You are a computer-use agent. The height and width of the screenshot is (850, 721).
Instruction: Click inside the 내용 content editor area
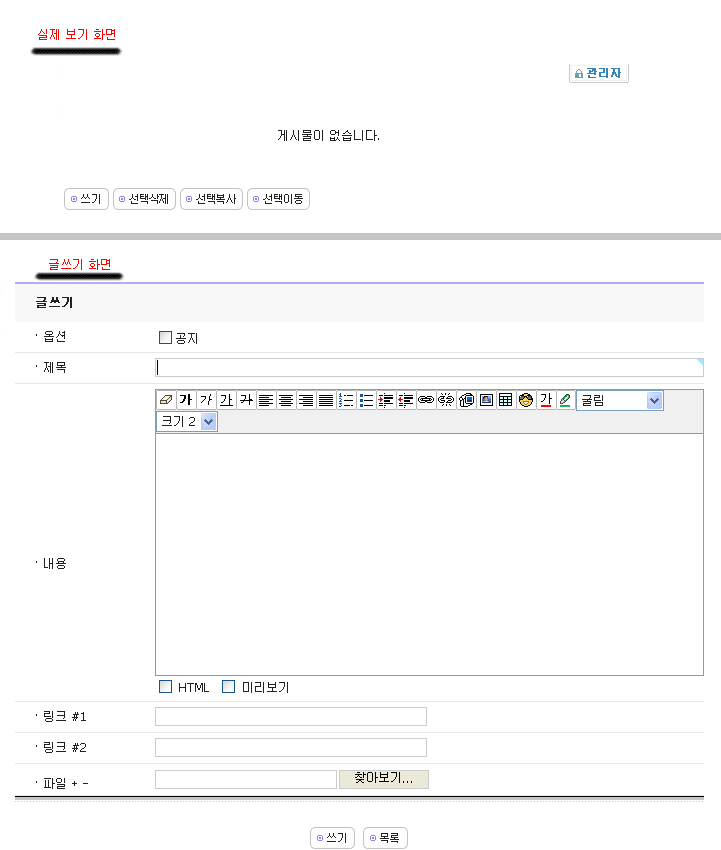(x=429, y=554)
